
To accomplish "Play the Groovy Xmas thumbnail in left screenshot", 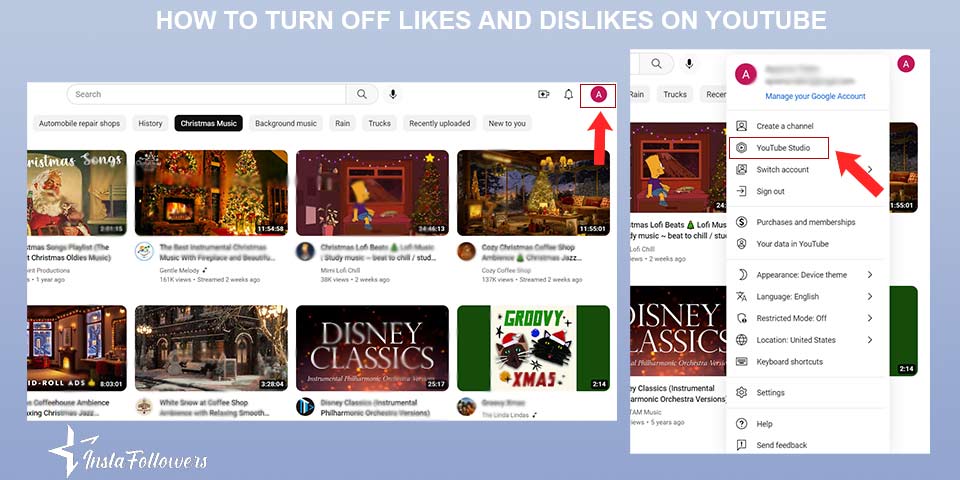I will click(x=533, y=348).
